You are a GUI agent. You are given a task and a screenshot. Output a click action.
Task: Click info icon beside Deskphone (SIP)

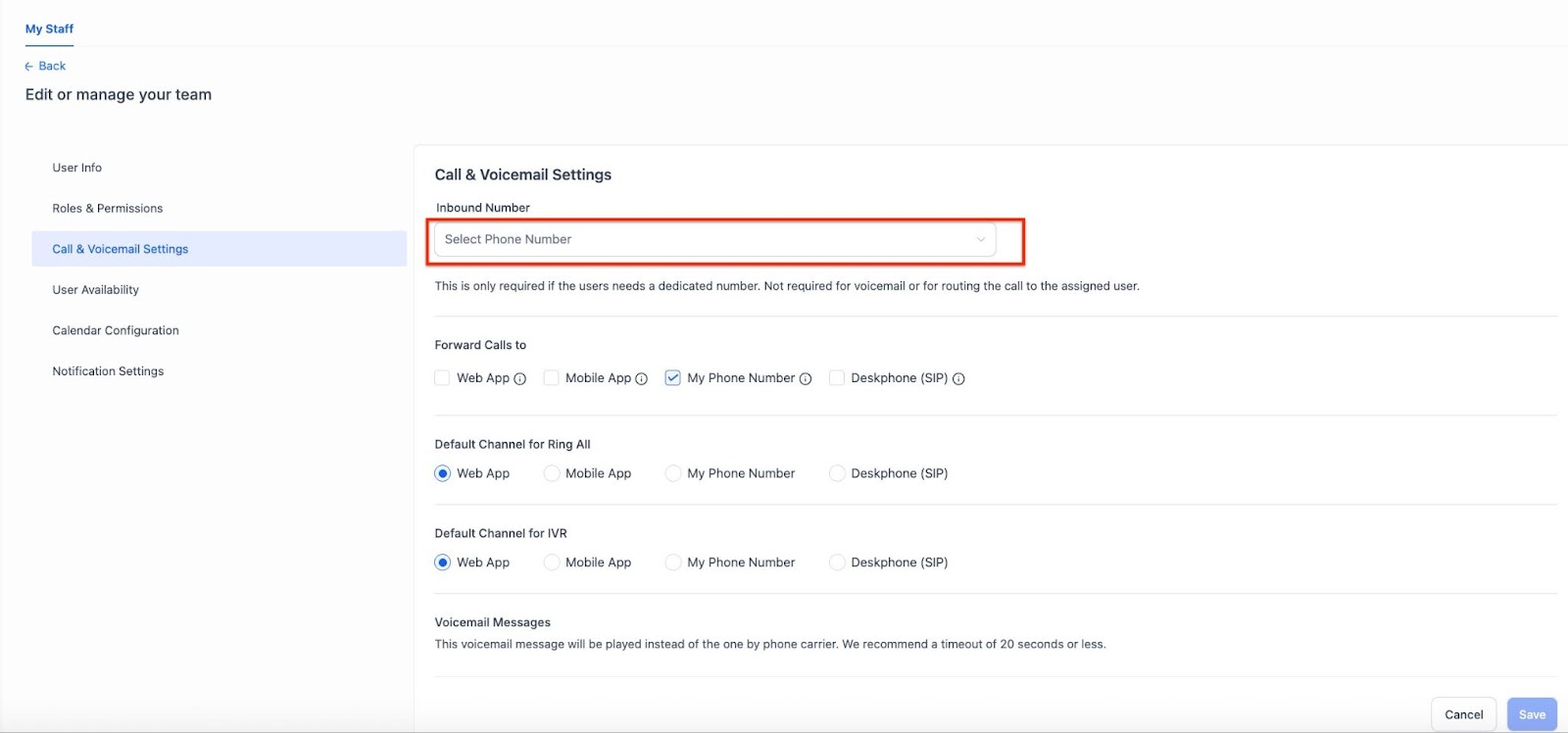click(958, 379)
